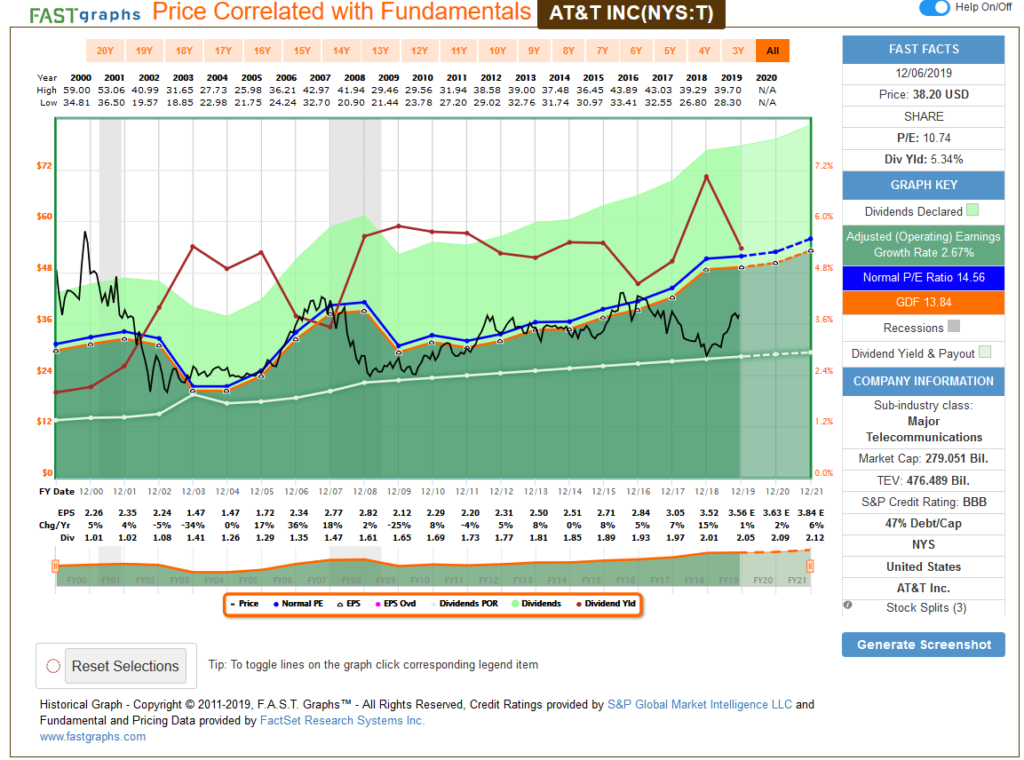Image resolution: width=1024 pixels, height=760 pixels.
Task: Select the radio circle beside Reset Selections
Action: pos(54,666)
